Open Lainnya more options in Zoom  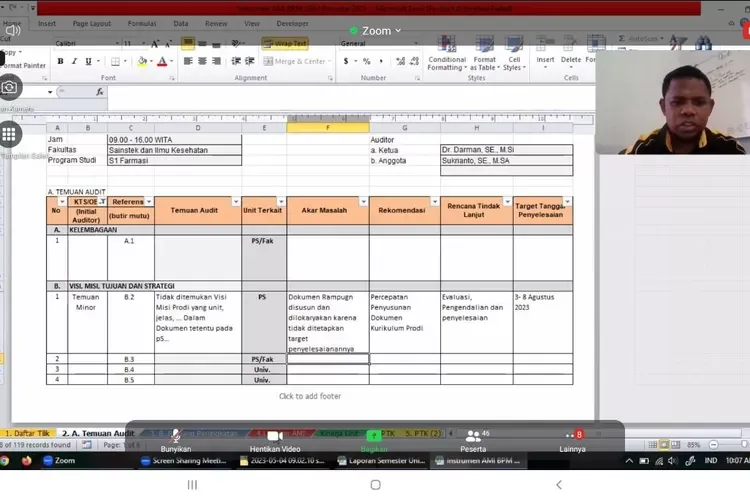click(x=573, y=442)
